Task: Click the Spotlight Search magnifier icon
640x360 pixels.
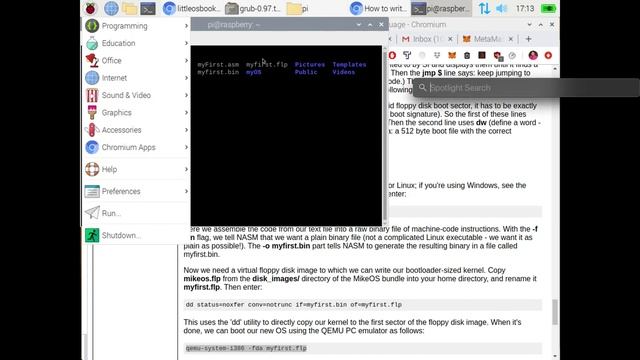Action: 422,87
